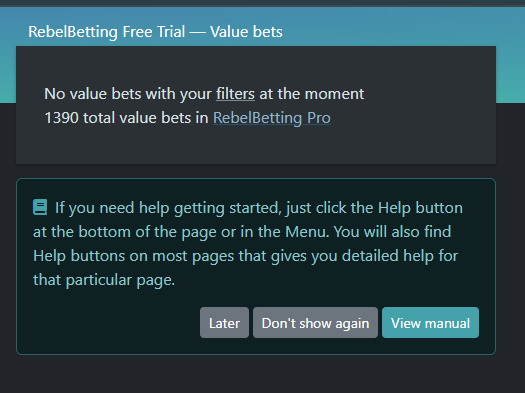Click the 'If you need help' paragraph
The height and width of the screenshot is (393, 525).
coord(248,244)
